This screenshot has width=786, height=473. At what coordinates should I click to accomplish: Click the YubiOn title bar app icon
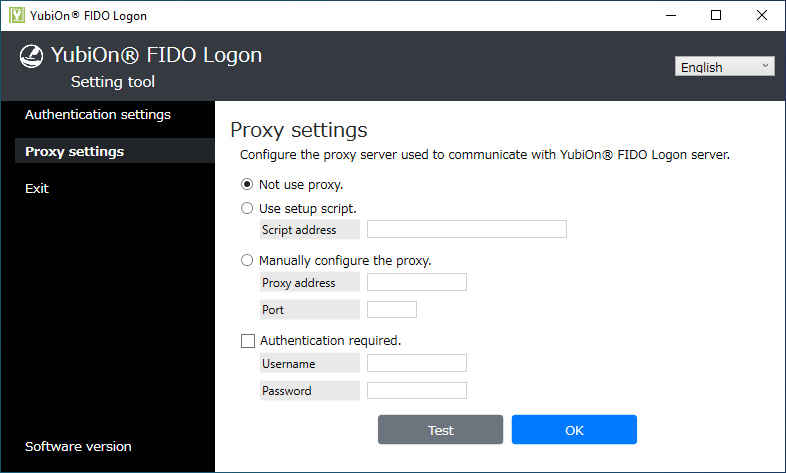tap(15, 15)
